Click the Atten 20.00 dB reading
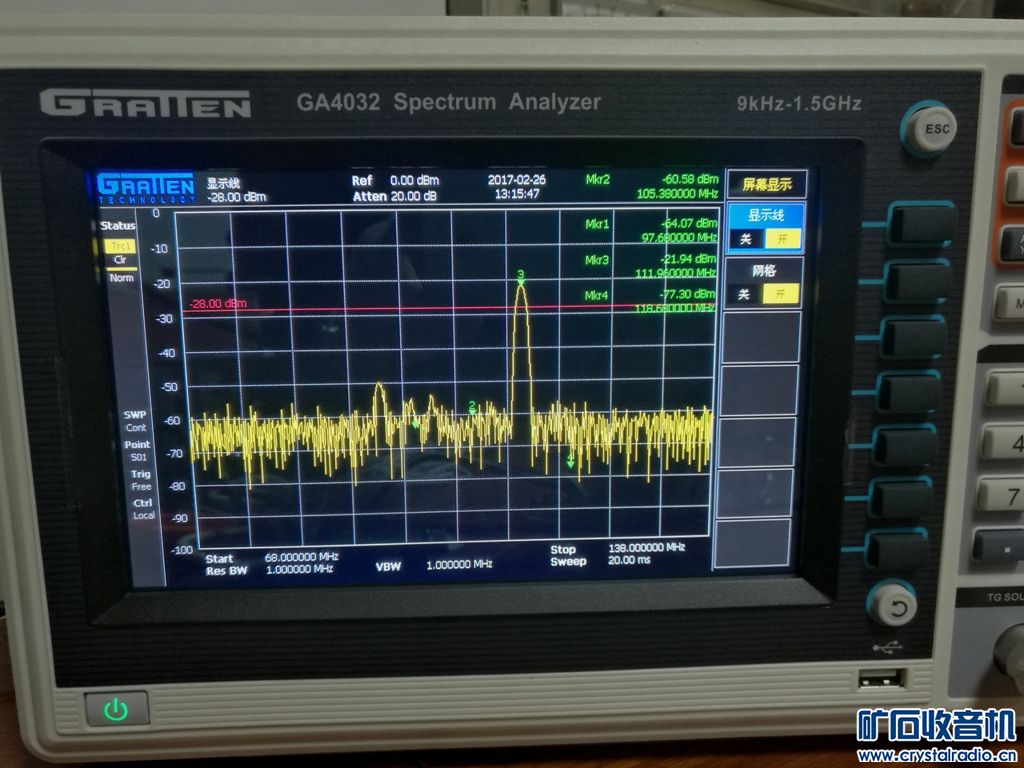The image size is (1024, 768). point(394,196)
